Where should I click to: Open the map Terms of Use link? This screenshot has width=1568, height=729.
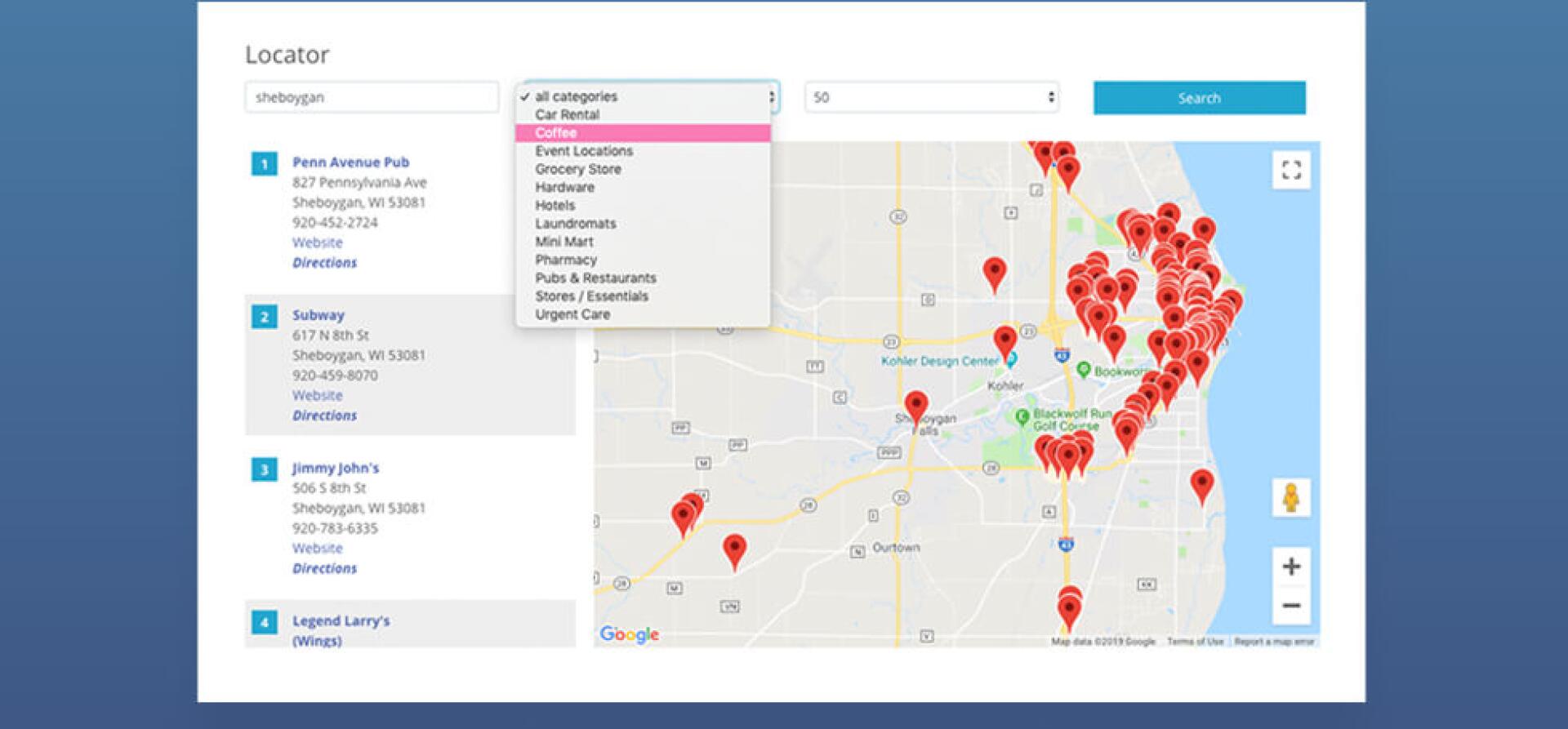click(x=1195, y=642)
